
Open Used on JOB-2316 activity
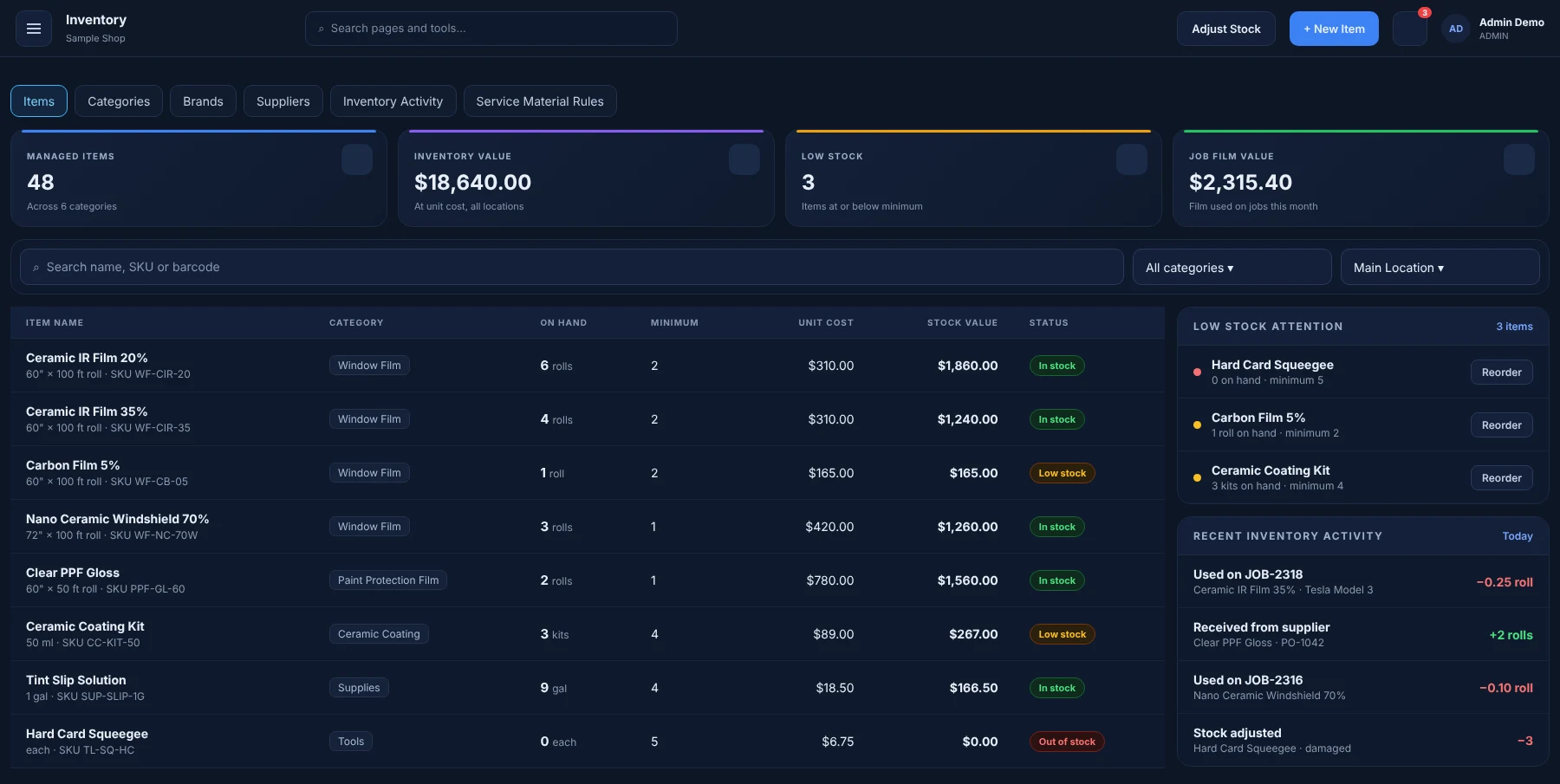1362,687
